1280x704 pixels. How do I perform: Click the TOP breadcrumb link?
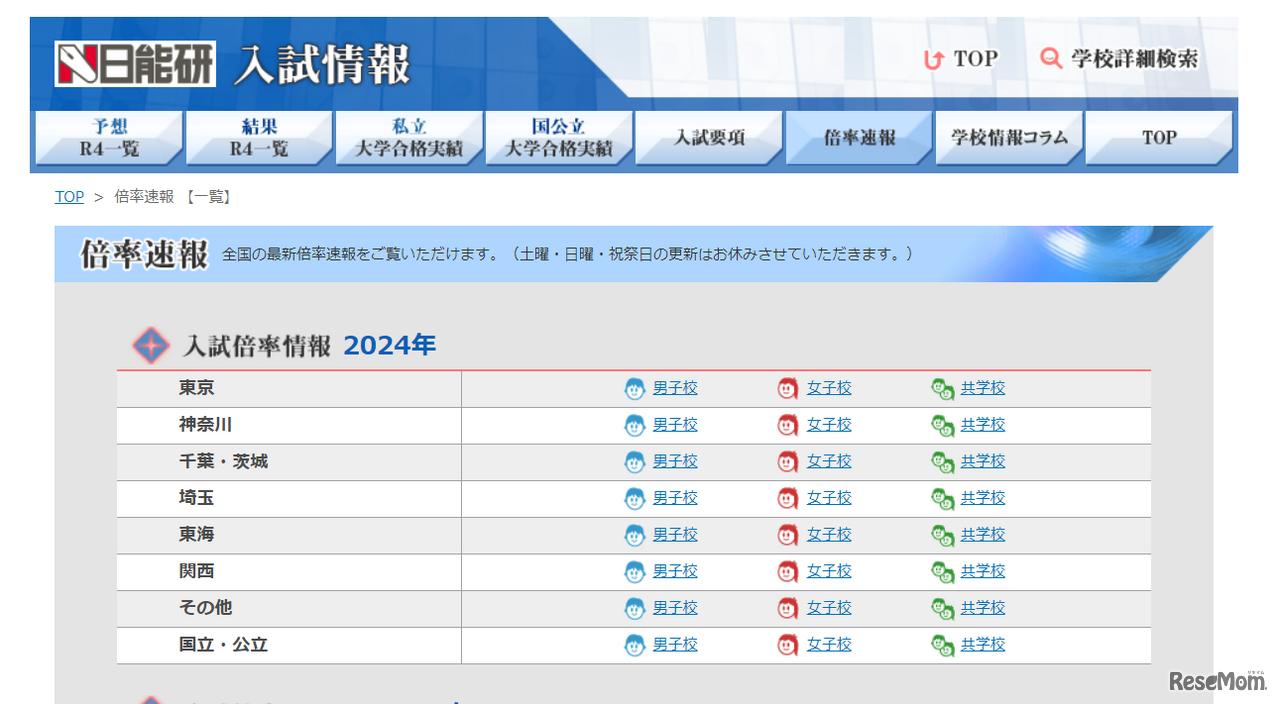pyautogui.click(x=69, y=197)
